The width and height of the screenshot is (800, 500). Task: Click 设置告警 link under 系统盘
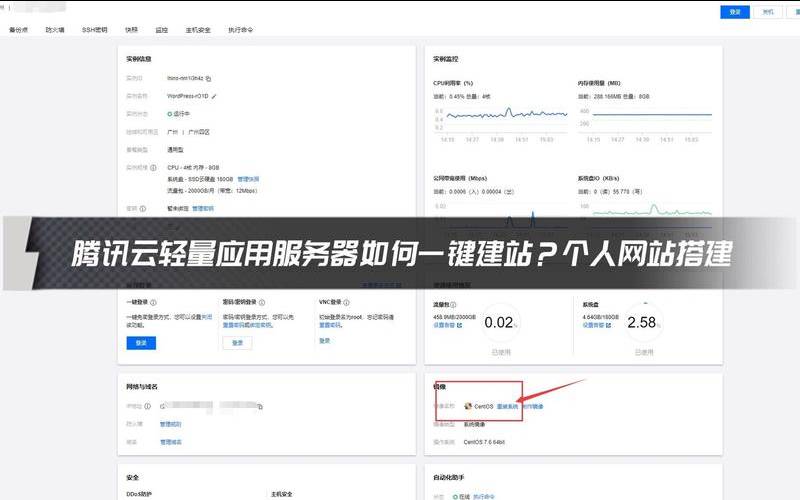click(593, 325)
